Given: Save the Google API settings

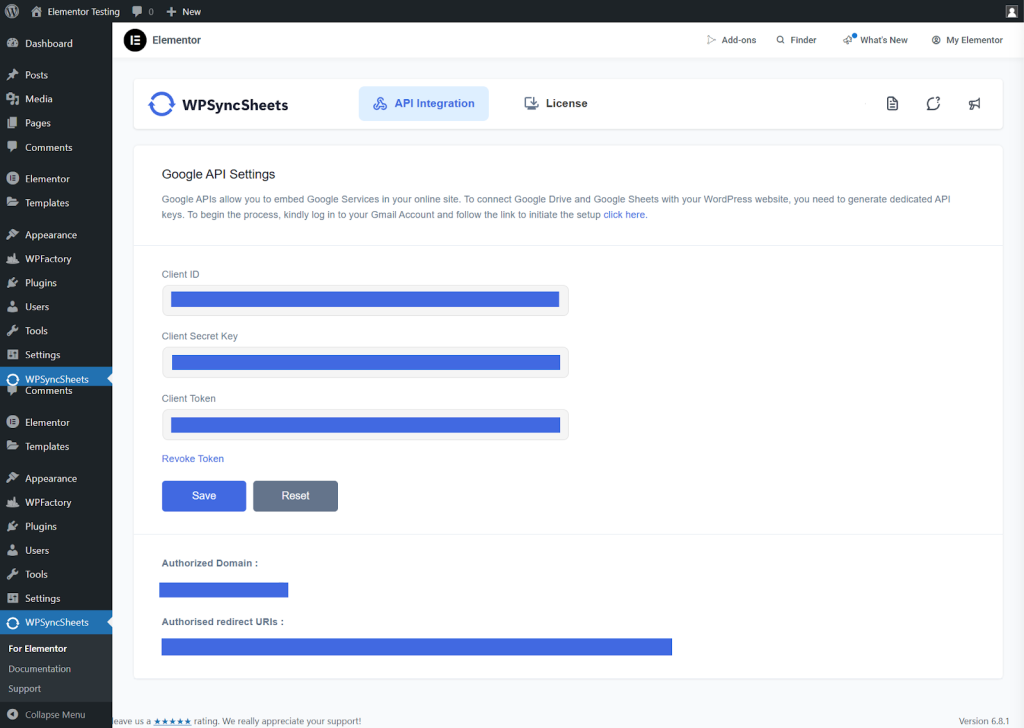Looking at the screenshot, I should click(x=204, y=496).
